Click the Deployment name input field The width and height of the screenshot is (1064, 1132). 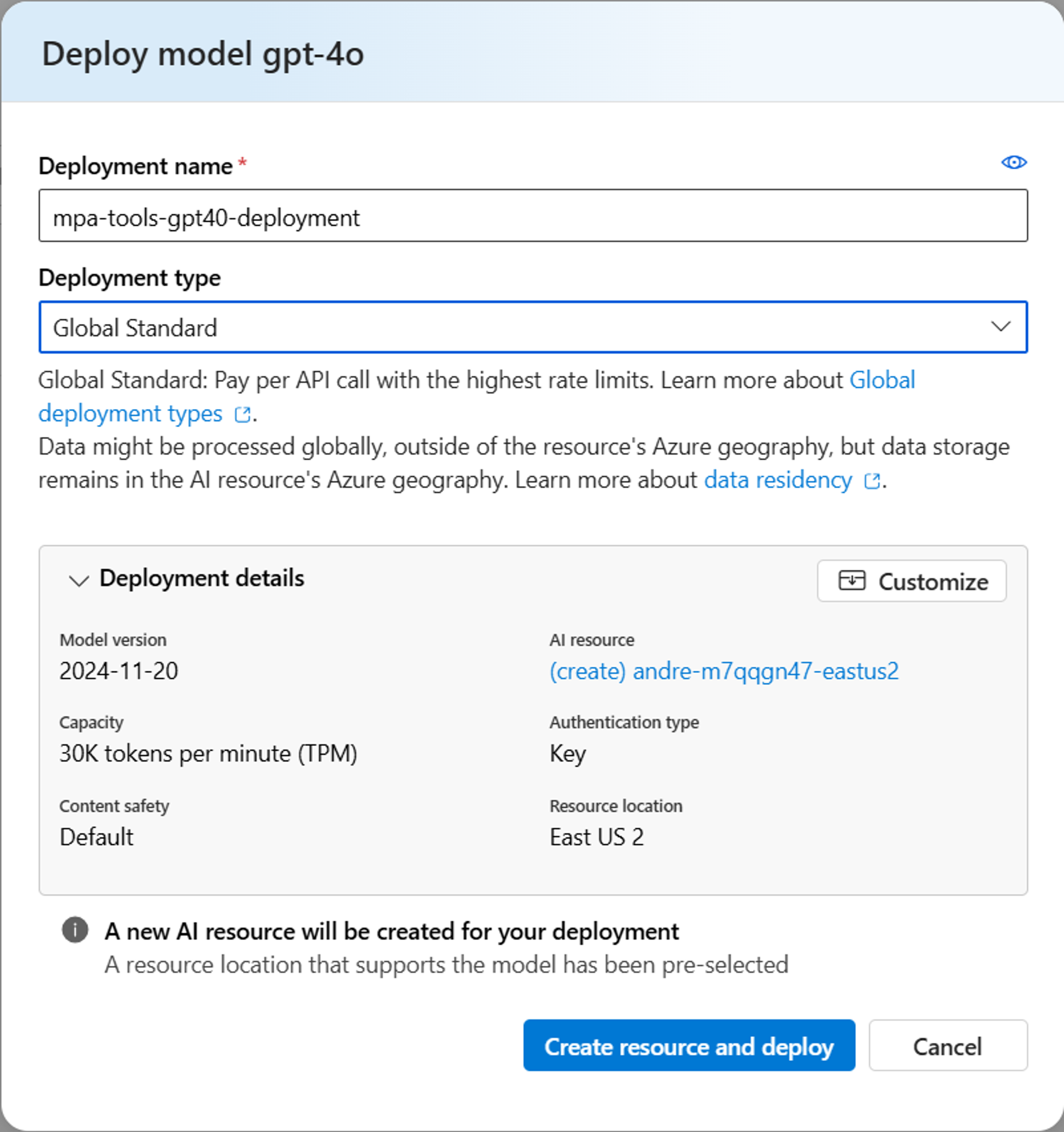click(533, 216)
